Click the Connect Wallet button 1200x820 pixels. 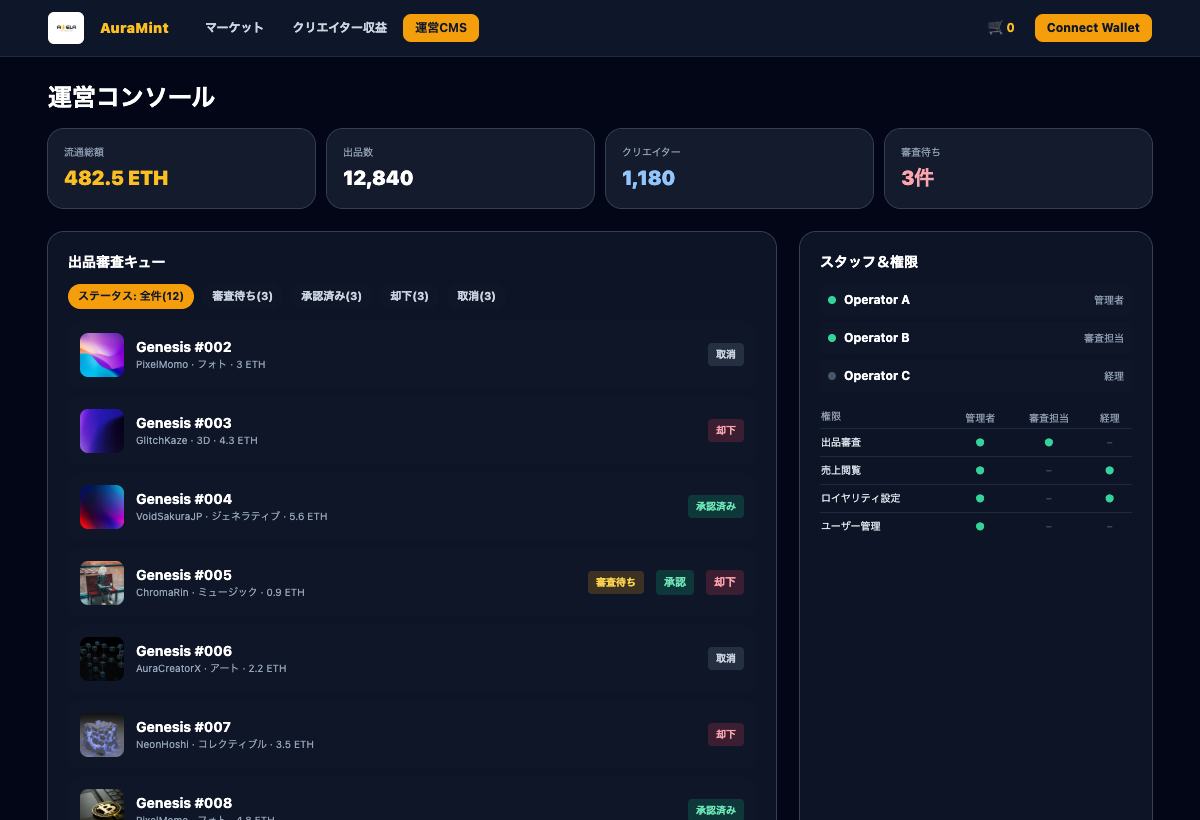pos(1093,28)
